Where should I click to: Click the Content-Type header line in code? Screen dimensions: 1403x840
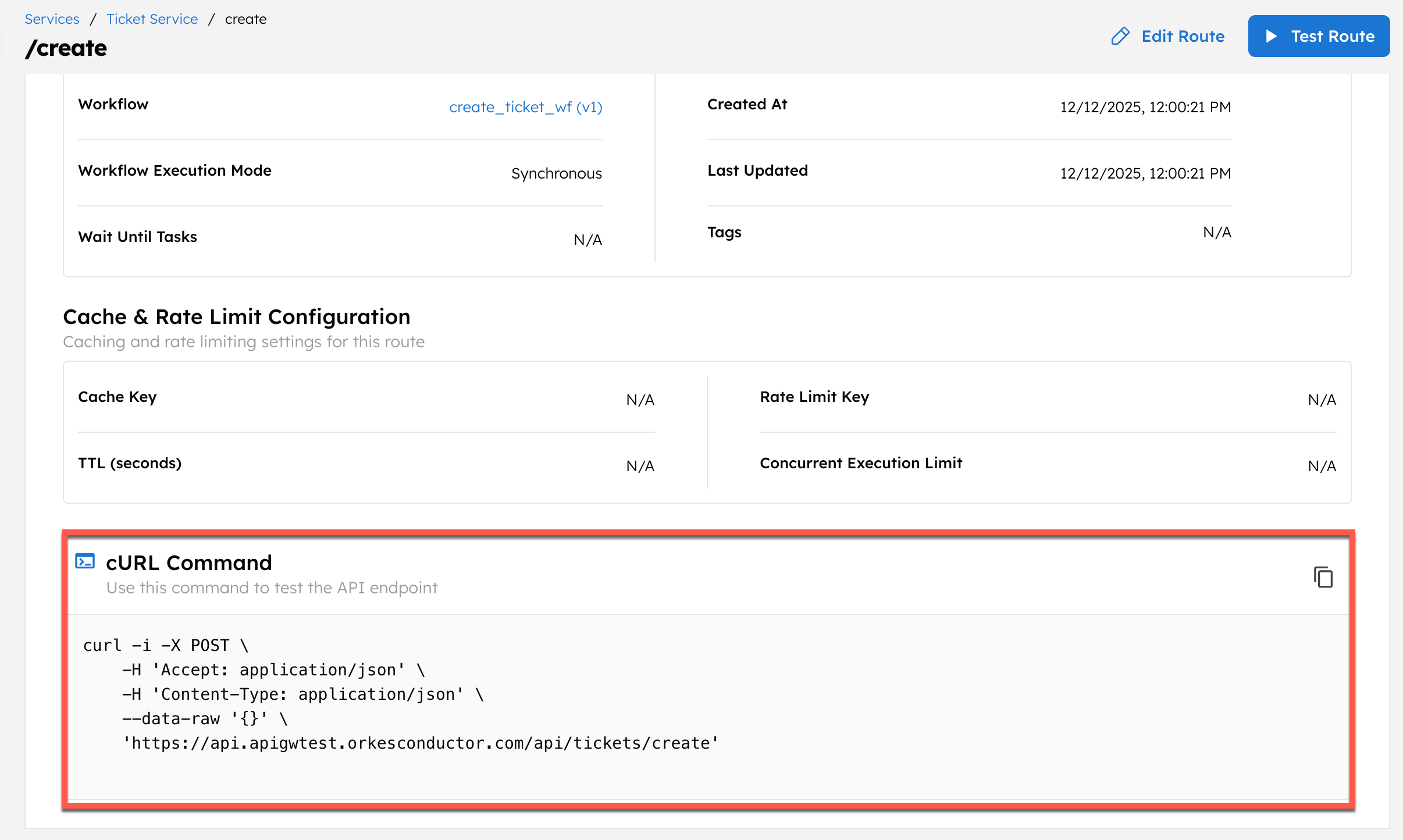click(x=302, y=694)
